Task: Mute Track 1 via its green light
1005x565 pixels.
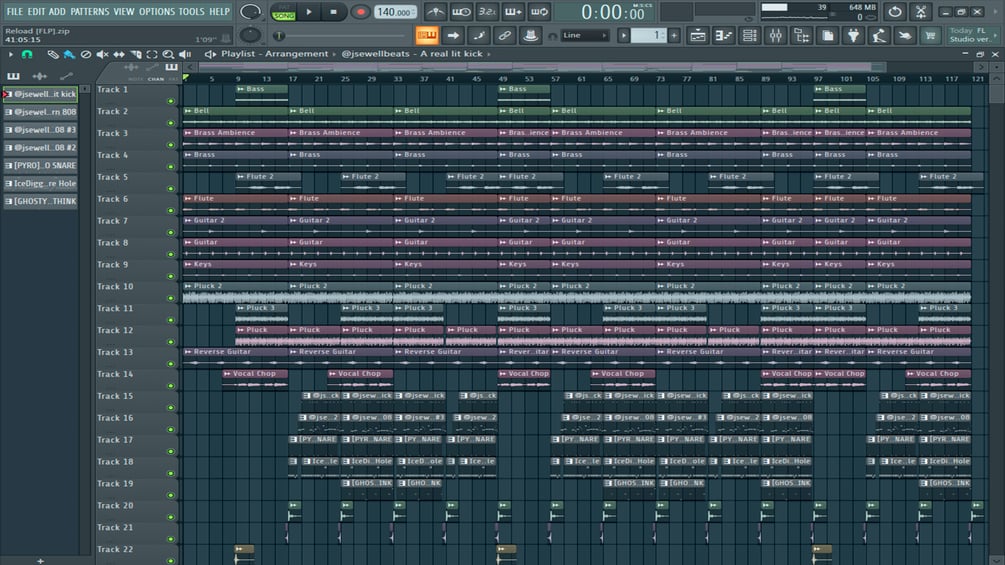Action: click(170, 101)
